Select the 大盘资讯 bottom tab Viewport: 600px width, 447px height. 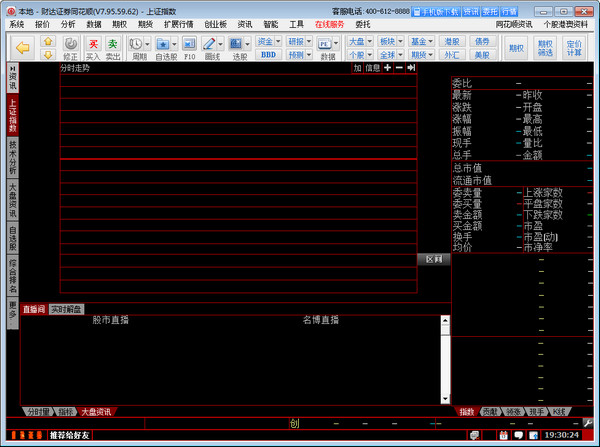(97, 411)
